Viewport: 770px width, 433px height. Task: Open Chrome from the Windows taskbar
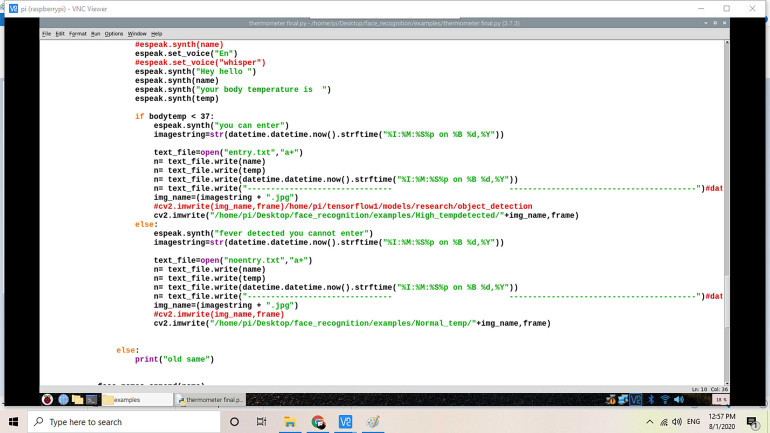318,422
